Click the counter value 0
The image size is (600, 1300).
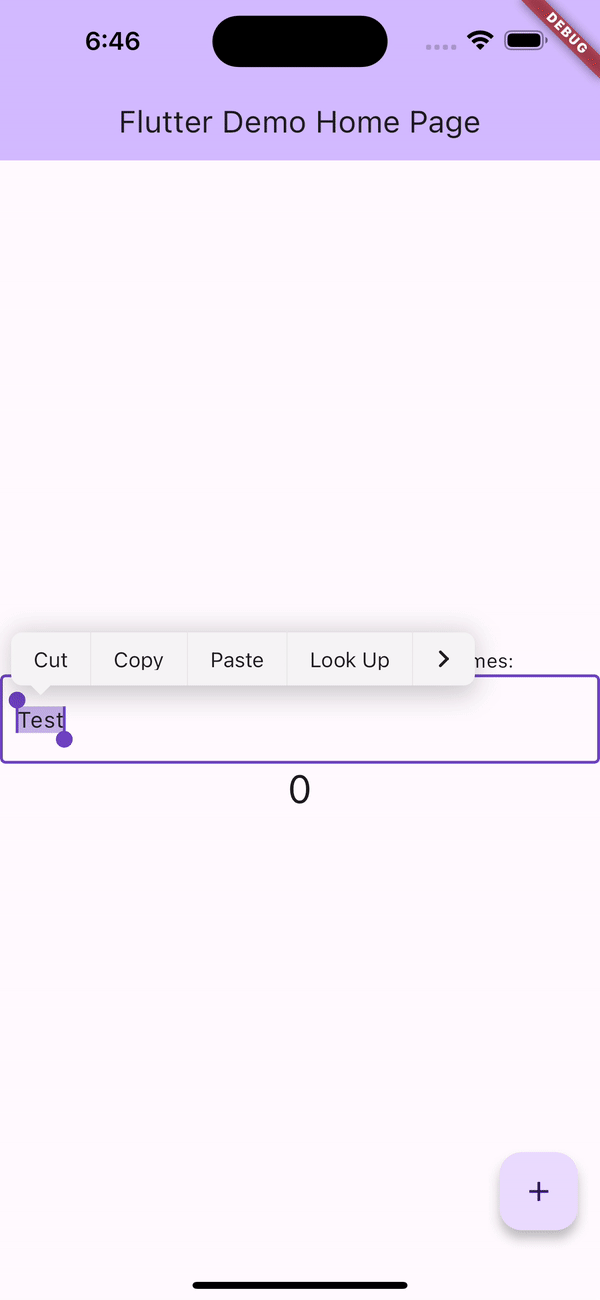299,790
